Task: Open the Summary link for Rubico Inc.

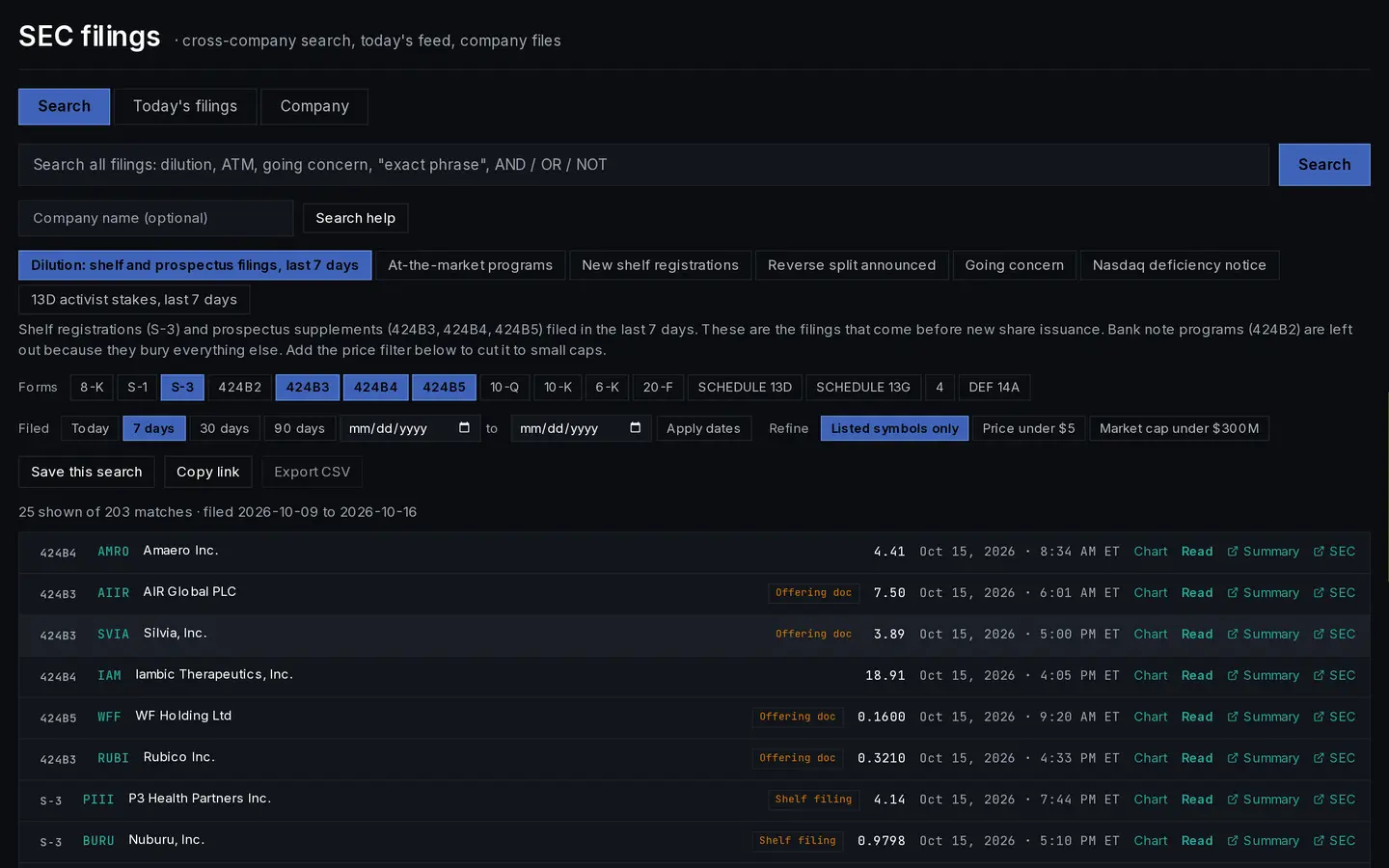Action: (1264, 758)
